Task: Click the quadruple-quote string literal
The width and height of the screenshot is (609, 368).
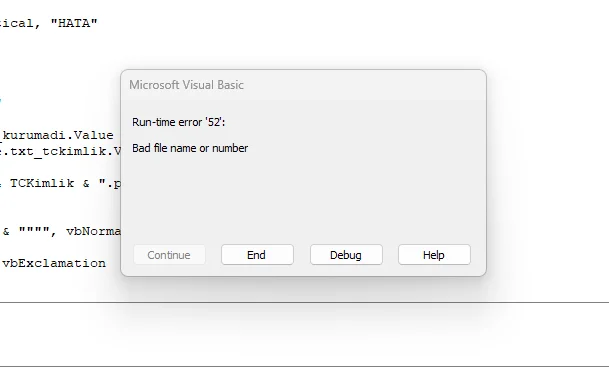Action: (34, 232)
